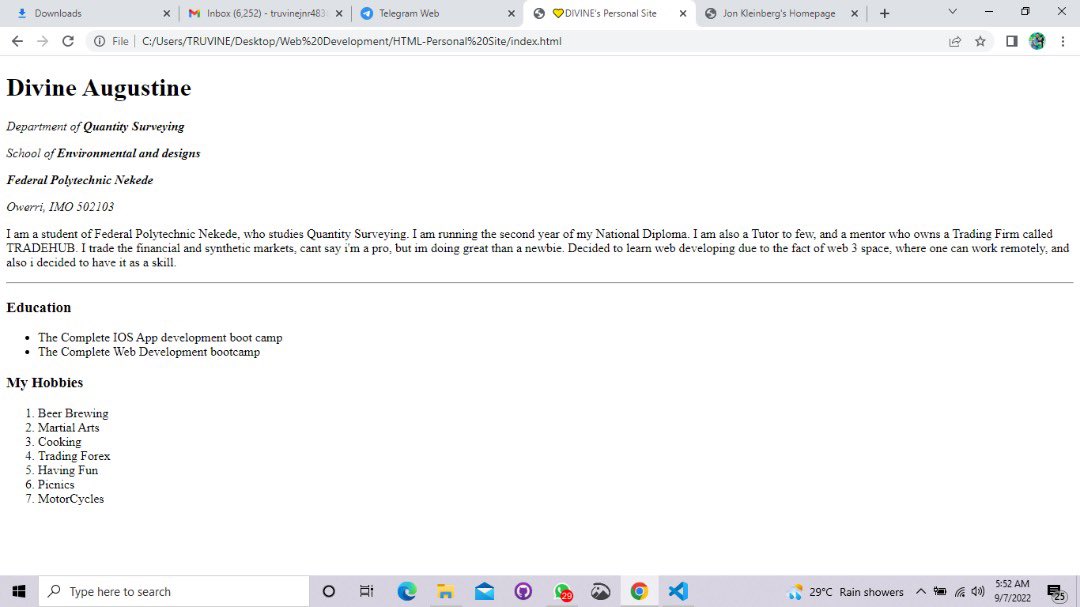This screenshot has width=1080, height=607.
Task: Expand the hidden icons in system tray
Action: pyautogui.click(x=920, y=591)
